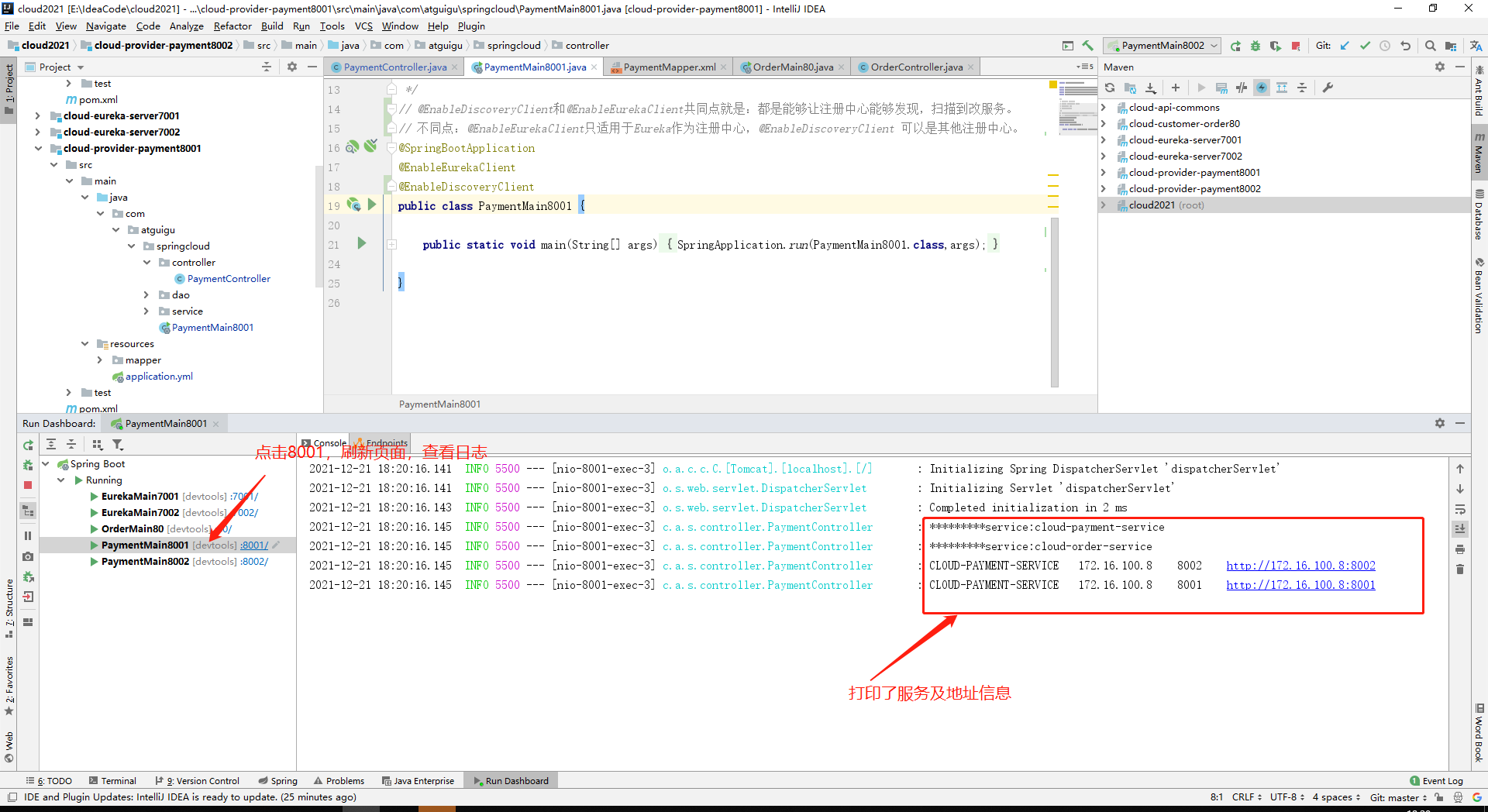Open the Run Dashboard filter options
This screenshot has width=1488, height=812.
click(118, 445)
